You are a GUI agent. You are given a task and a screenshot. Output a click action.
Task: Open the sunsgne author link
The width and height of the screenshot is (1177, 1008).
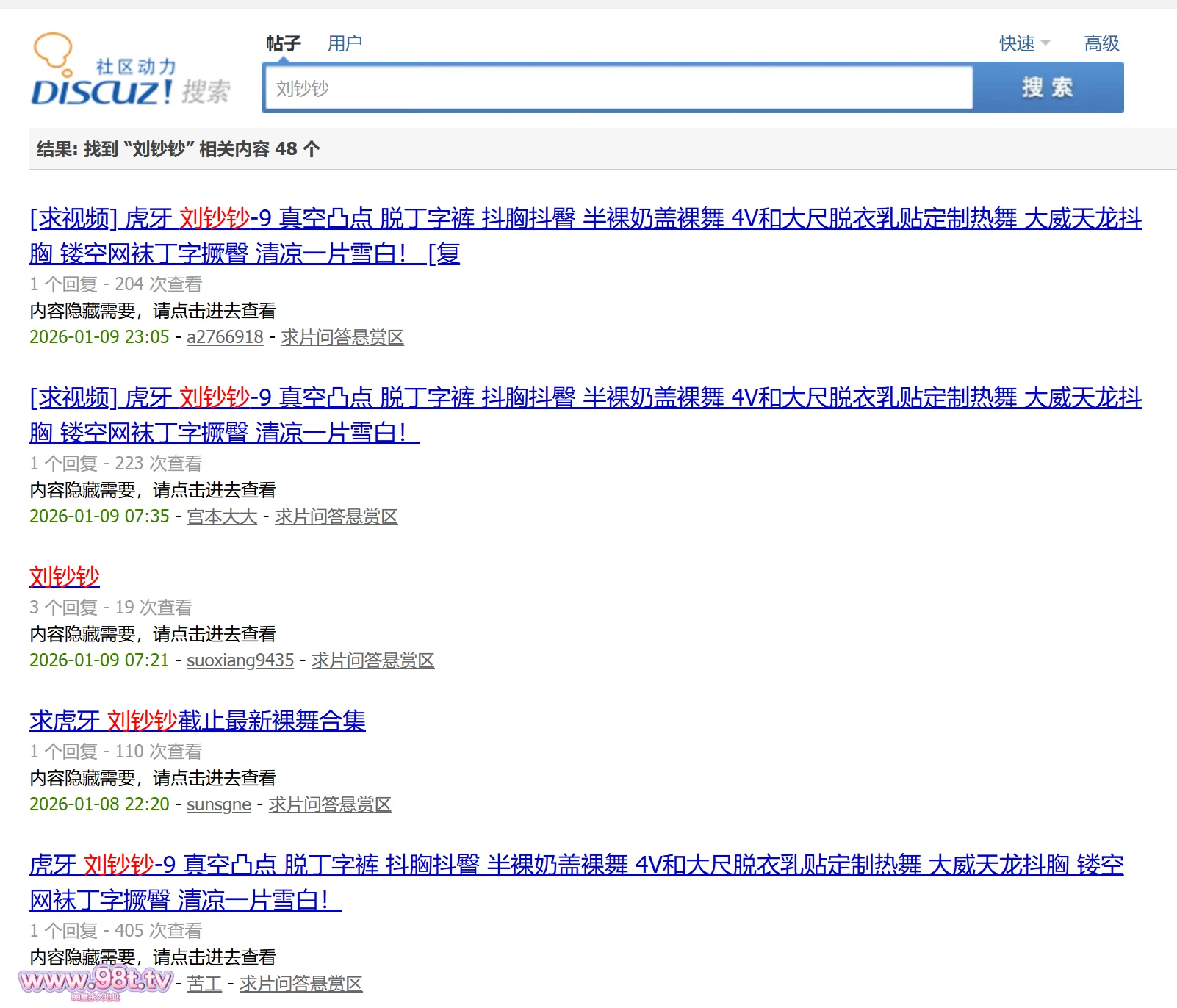point(219,804)
